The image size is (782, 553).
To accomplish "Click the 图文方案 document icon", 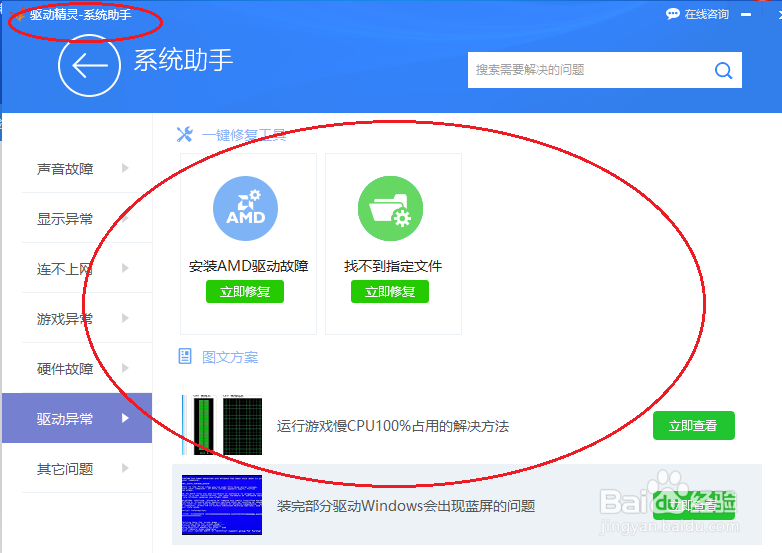I will click(x=185, y=356).
